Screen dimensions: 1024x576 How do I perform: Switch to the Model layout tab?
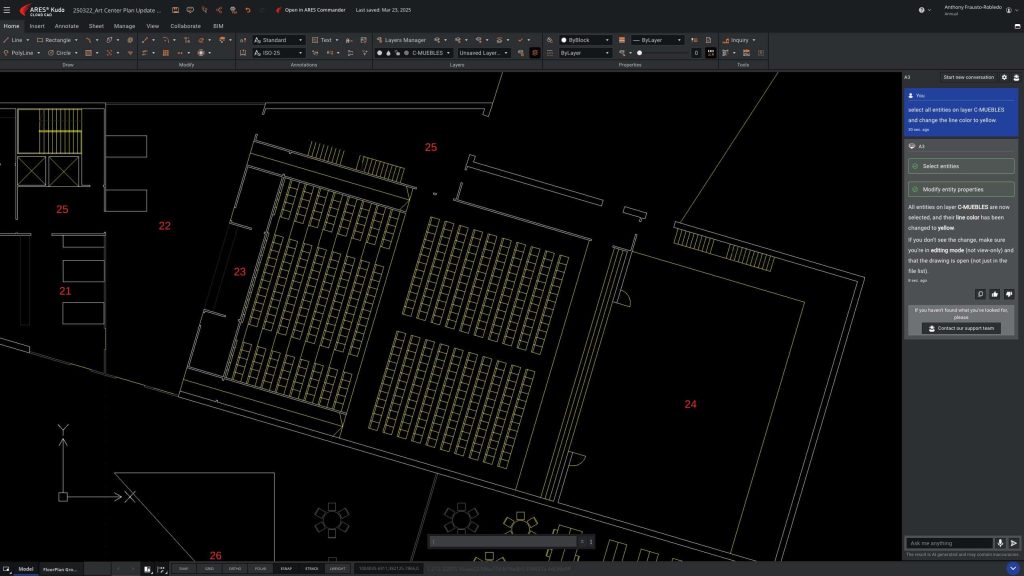[x=25, y=569]
